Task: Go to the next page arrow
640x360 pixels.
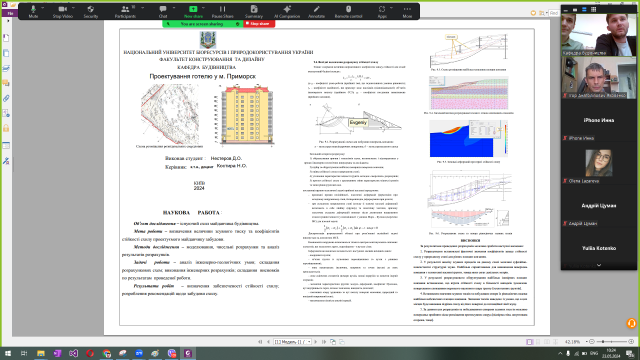Action: pos(316,342)
